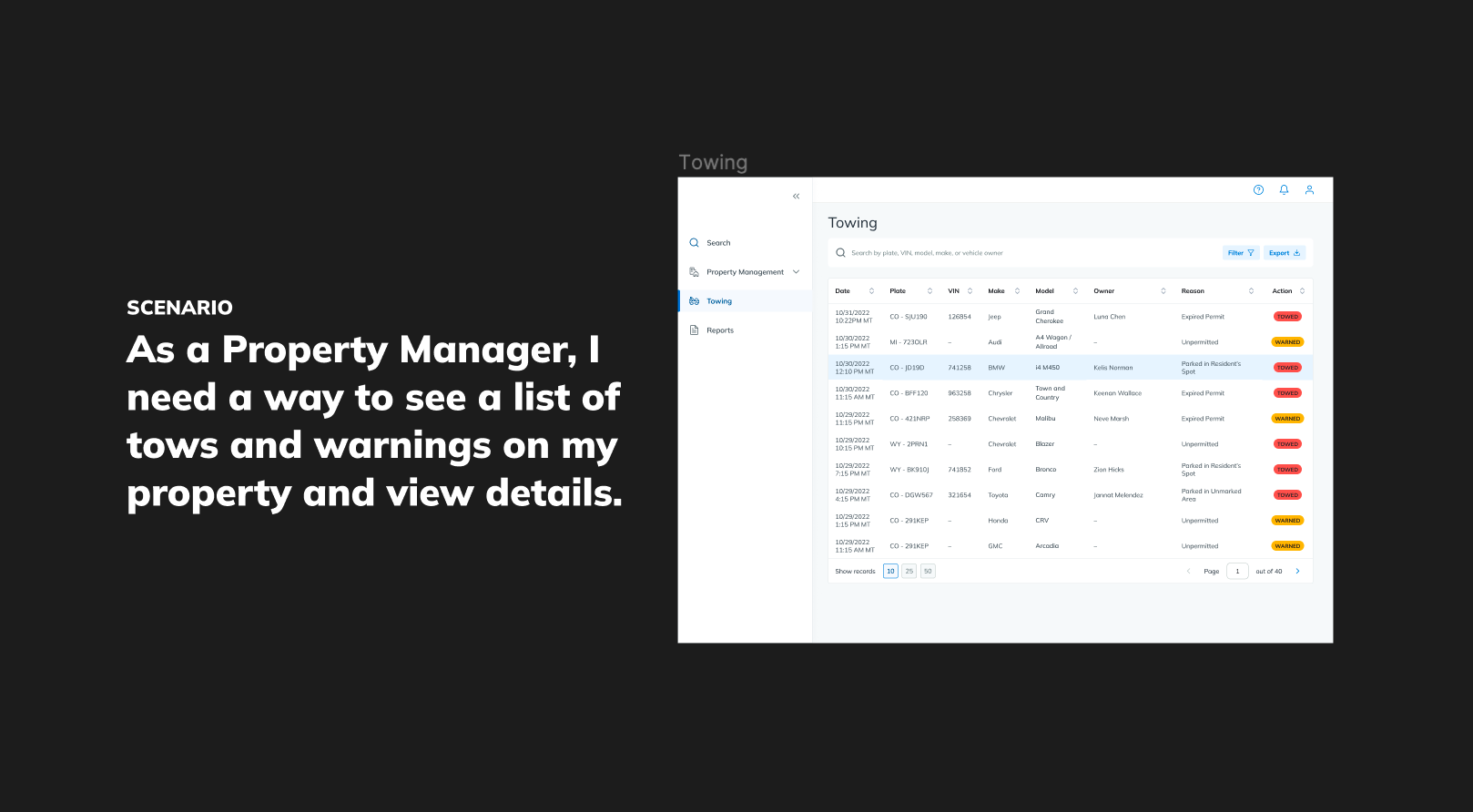Click VIN 258369
Screen dimensions: 1473x812
[960, 419]
